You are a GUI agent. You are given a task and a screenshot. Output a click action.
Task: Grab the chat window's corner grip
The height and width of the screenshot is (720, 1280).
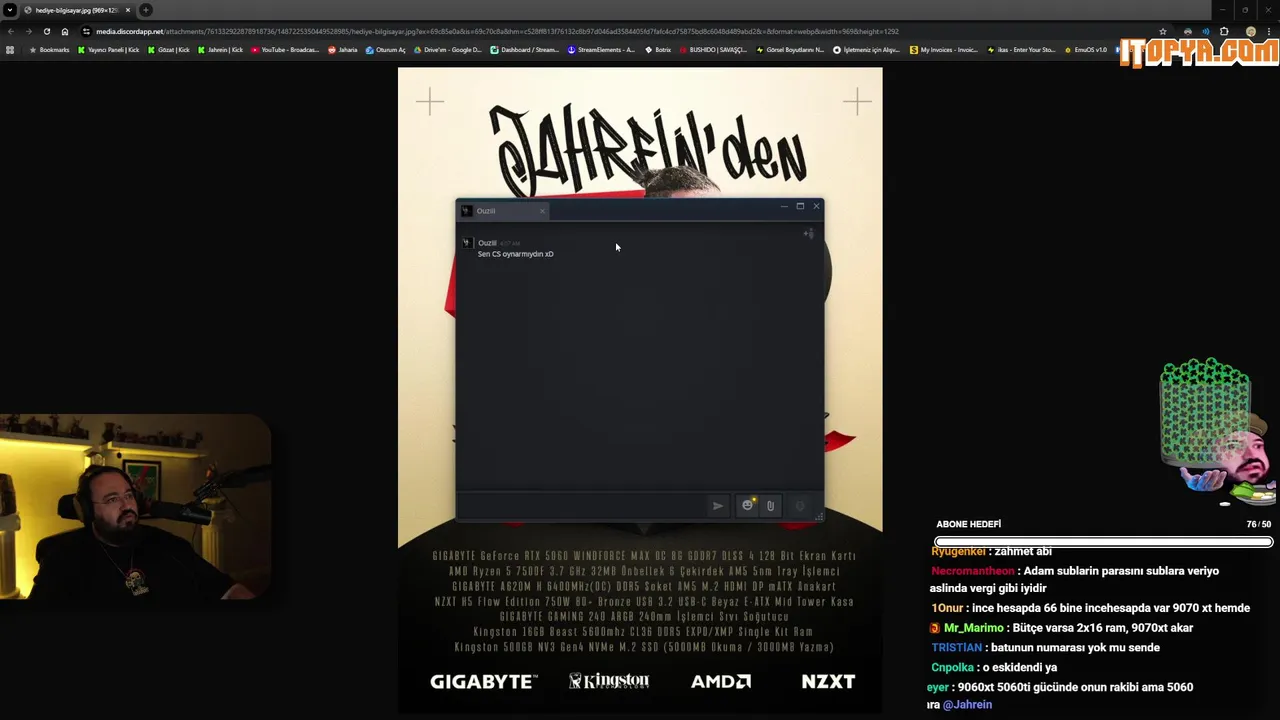tap(819, 517)
